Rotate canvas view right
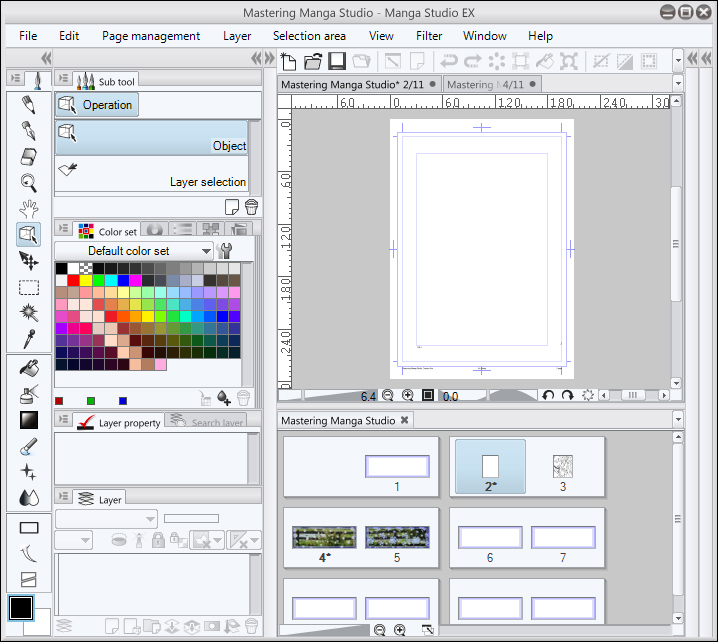The height and width of the screenshot is (642, 718). pos(567,395)
